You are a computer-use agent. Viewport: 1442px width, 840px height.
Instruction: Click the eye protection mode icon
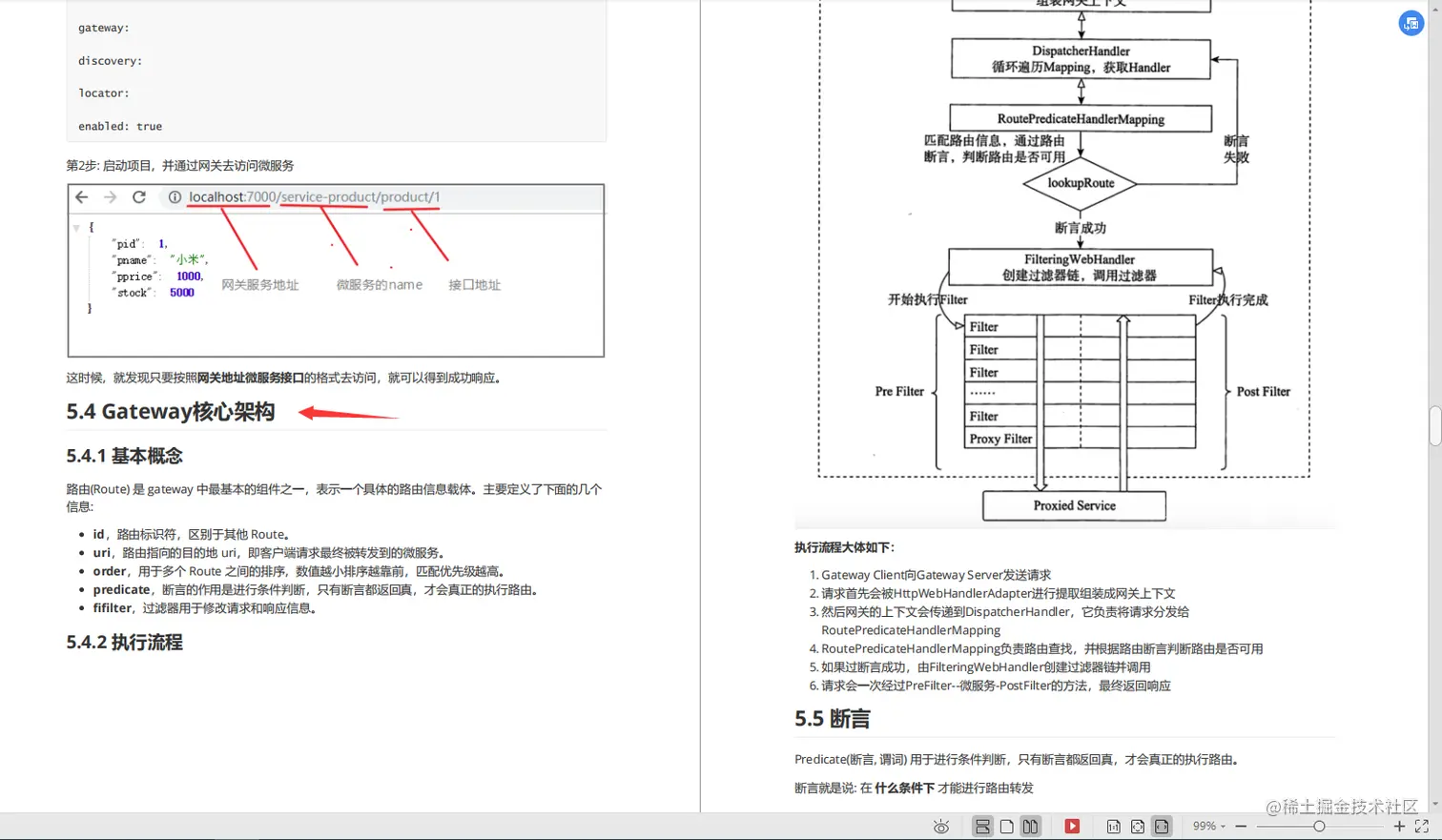941,827
